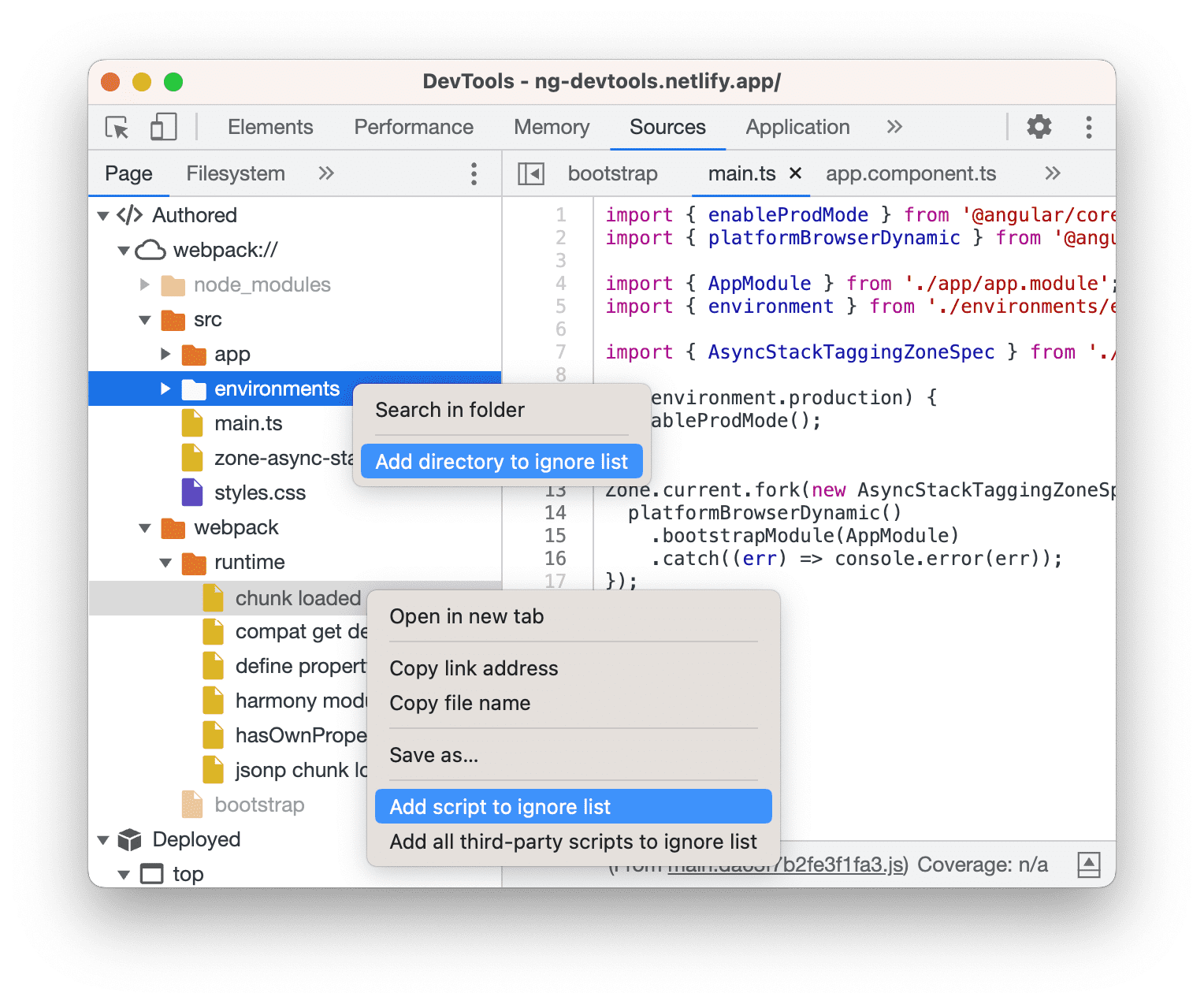Image resolution: width=1204 pixels, height=1004 pixels.
Task: Select the Inspect element tool
Action: pyautogui.click(x=117, y=127)
